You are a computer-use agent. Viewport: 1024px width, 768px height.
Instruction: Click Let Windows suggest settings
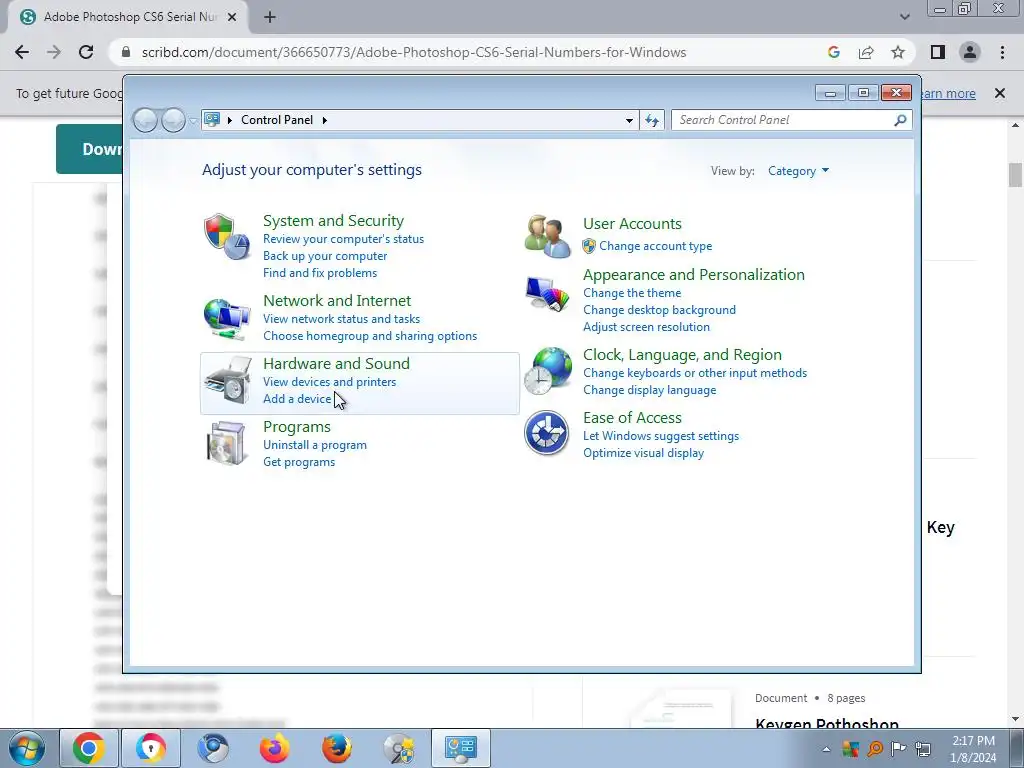click(x=661, y=436)
